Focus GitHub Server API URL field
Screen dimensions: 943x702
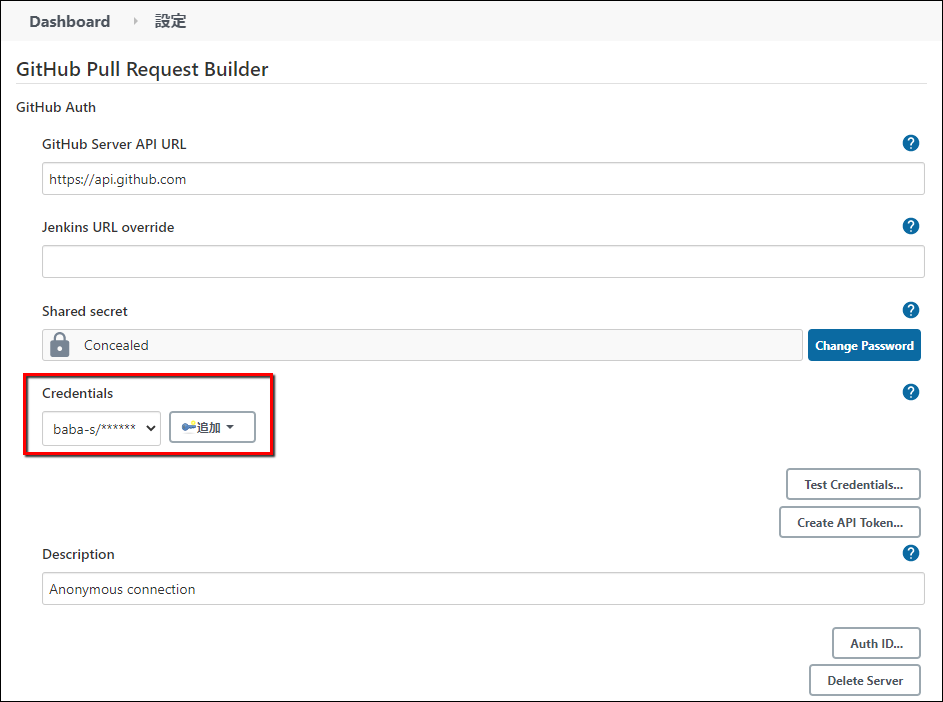483,179
